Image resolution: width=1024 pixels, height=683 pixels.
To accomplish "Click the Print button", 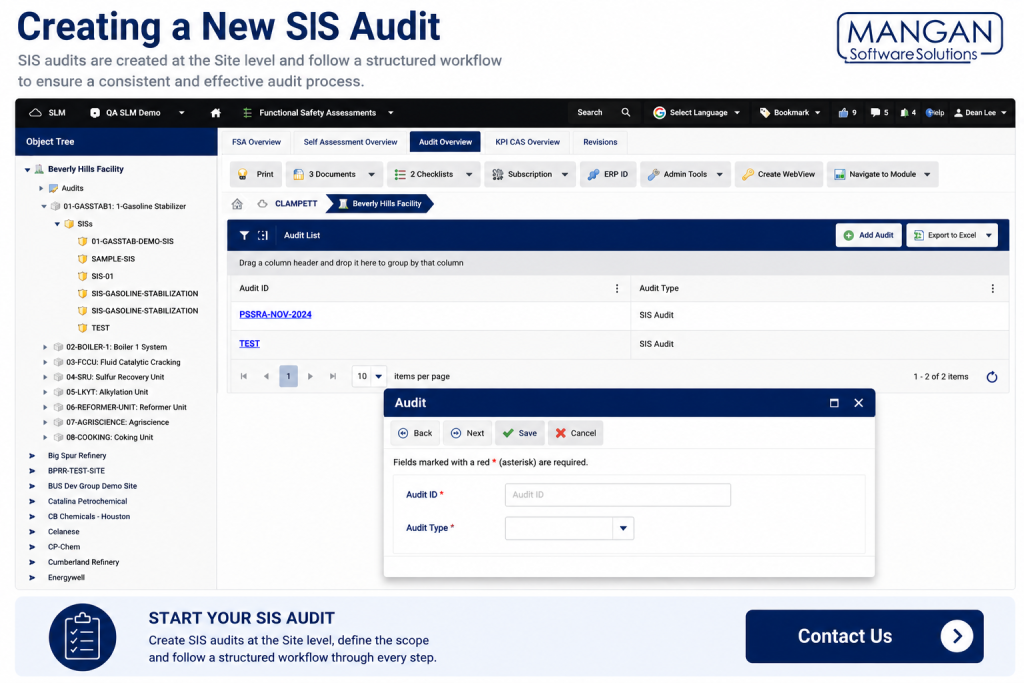I will 256,174.
